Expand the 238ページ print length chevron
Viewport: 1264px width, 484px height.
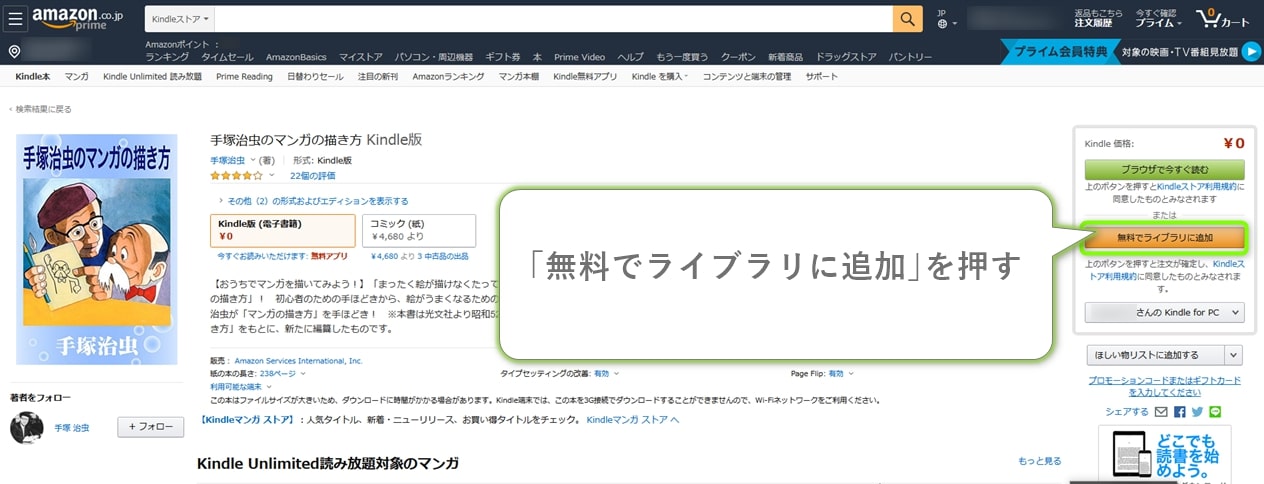[303, 373]
